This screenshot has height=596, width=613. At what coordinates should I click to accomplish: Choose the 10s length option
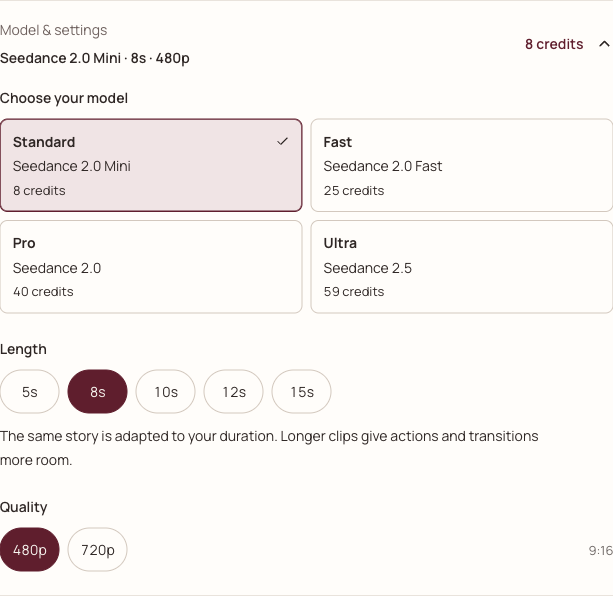[x=165, y=392]
